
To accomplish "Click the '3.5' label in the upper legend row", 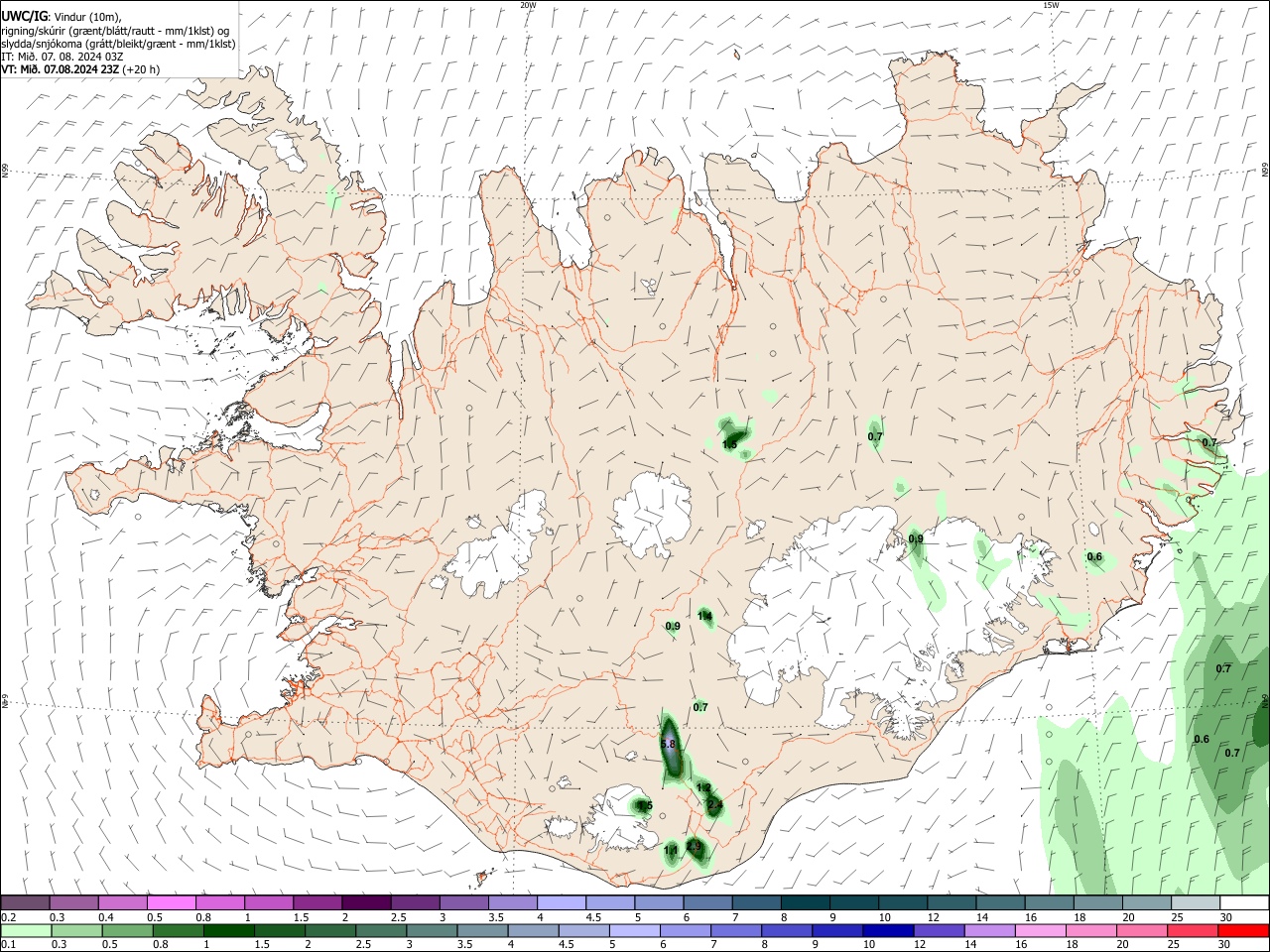I will point(496,917).
